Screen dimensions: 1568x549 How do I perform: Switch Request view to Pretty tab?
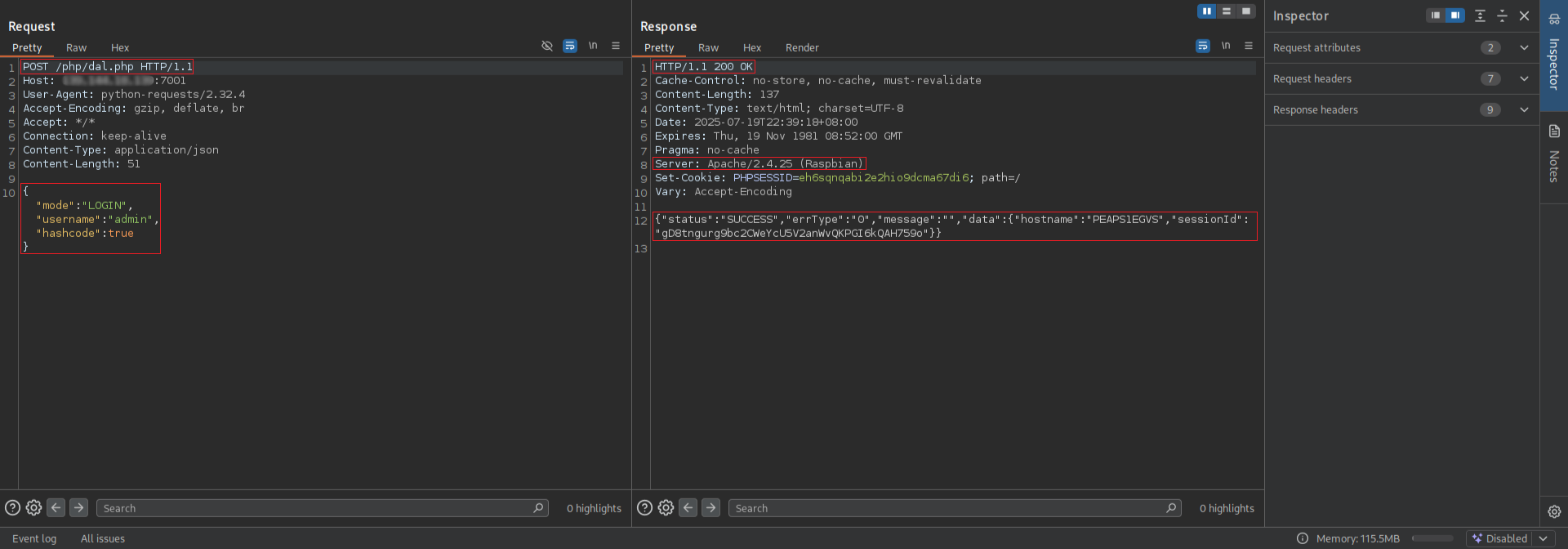(x=27, y=47)
